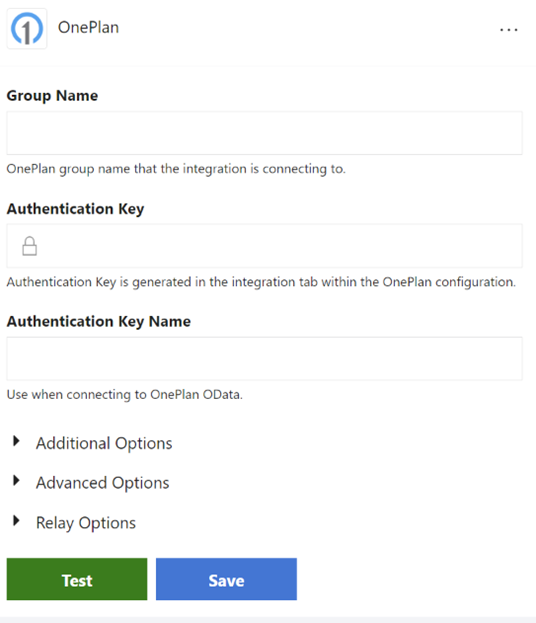Click the Group Name label
The width and height of the screenshot is (536, 623).
pyautogui.click(x=52, y=96)
